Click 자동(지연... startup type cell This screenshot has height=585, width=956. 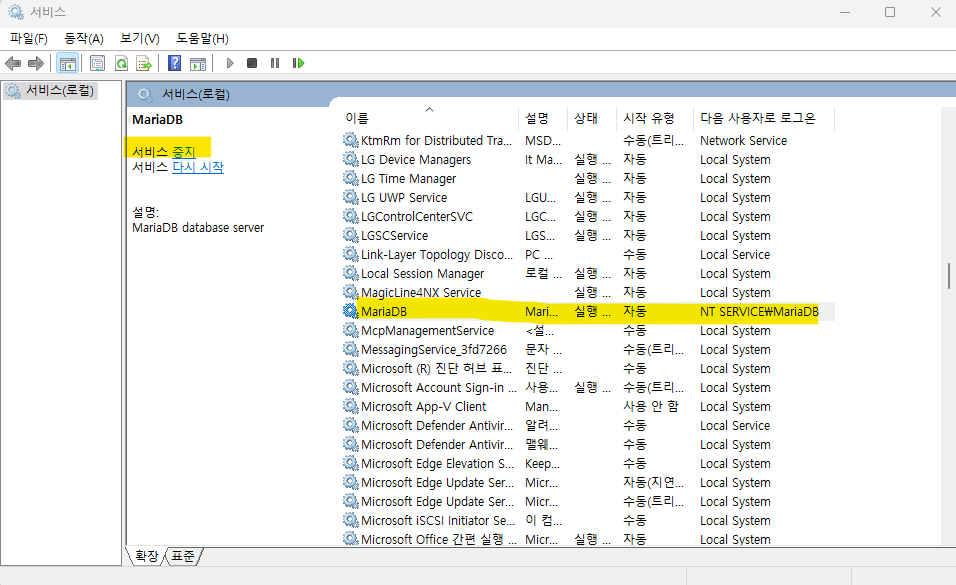(653, 482)
